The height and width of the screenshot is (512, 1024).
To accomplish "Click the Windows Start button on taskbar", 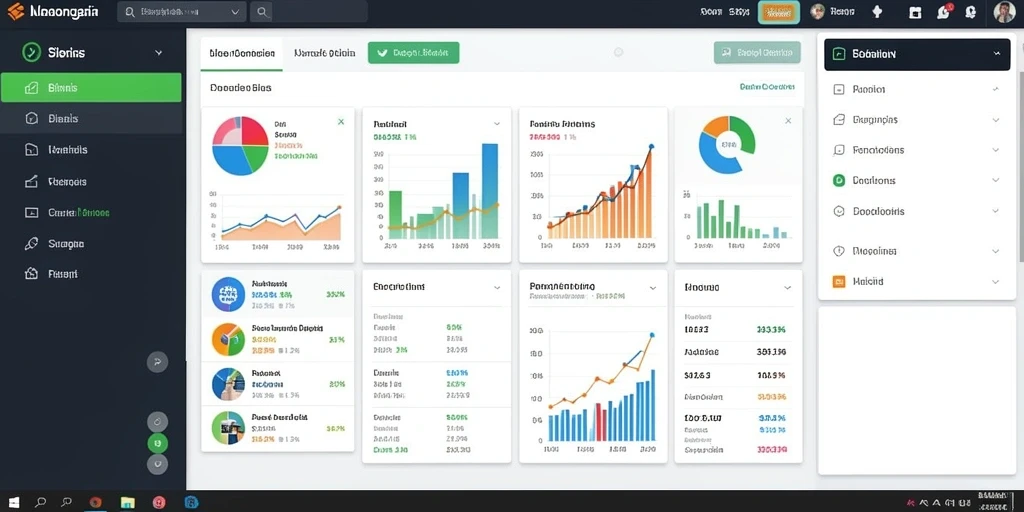I will coord(13,502).
